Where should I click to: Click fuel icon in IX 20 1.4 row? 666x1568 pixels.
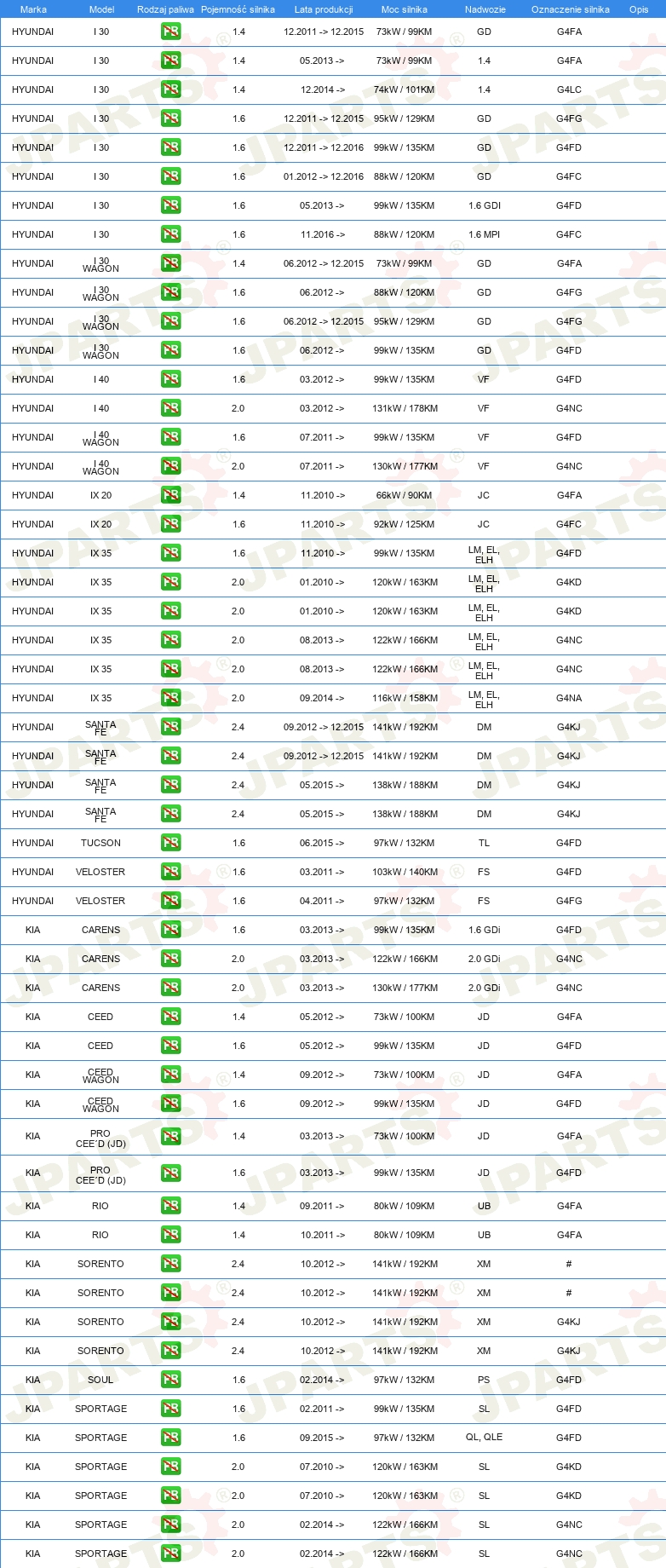pyautogui.click(x=170, y=495)
